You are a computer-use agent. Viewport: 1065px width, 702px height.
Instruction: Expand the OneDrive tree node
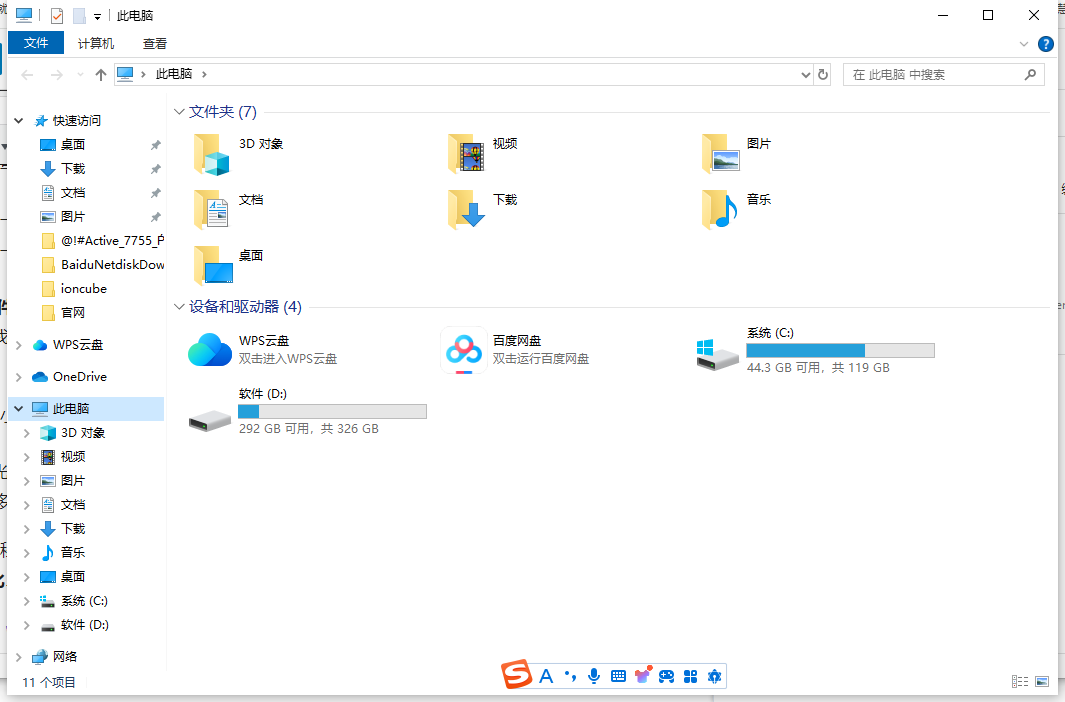19,376
